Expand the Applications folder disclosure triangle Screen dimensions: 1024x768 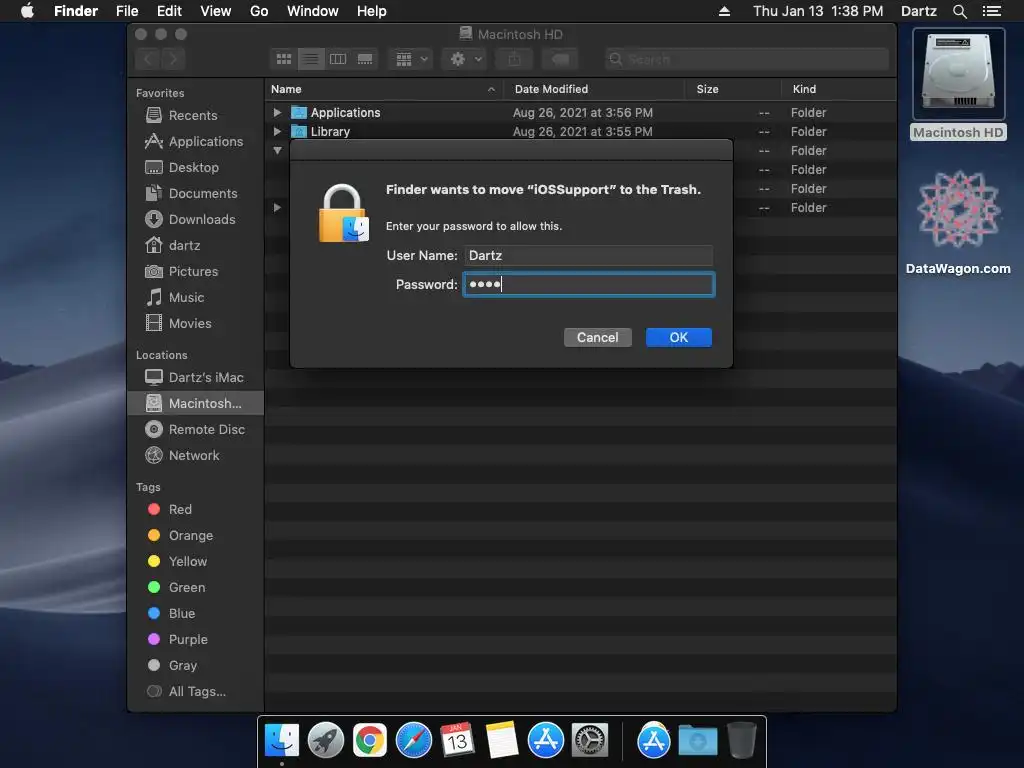(x=277, y=112)
